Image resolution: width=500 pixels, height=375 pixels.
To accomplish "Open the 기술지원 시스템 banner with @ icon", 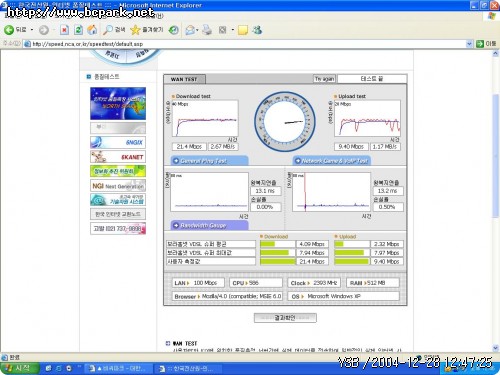I will tap(118, 200).
